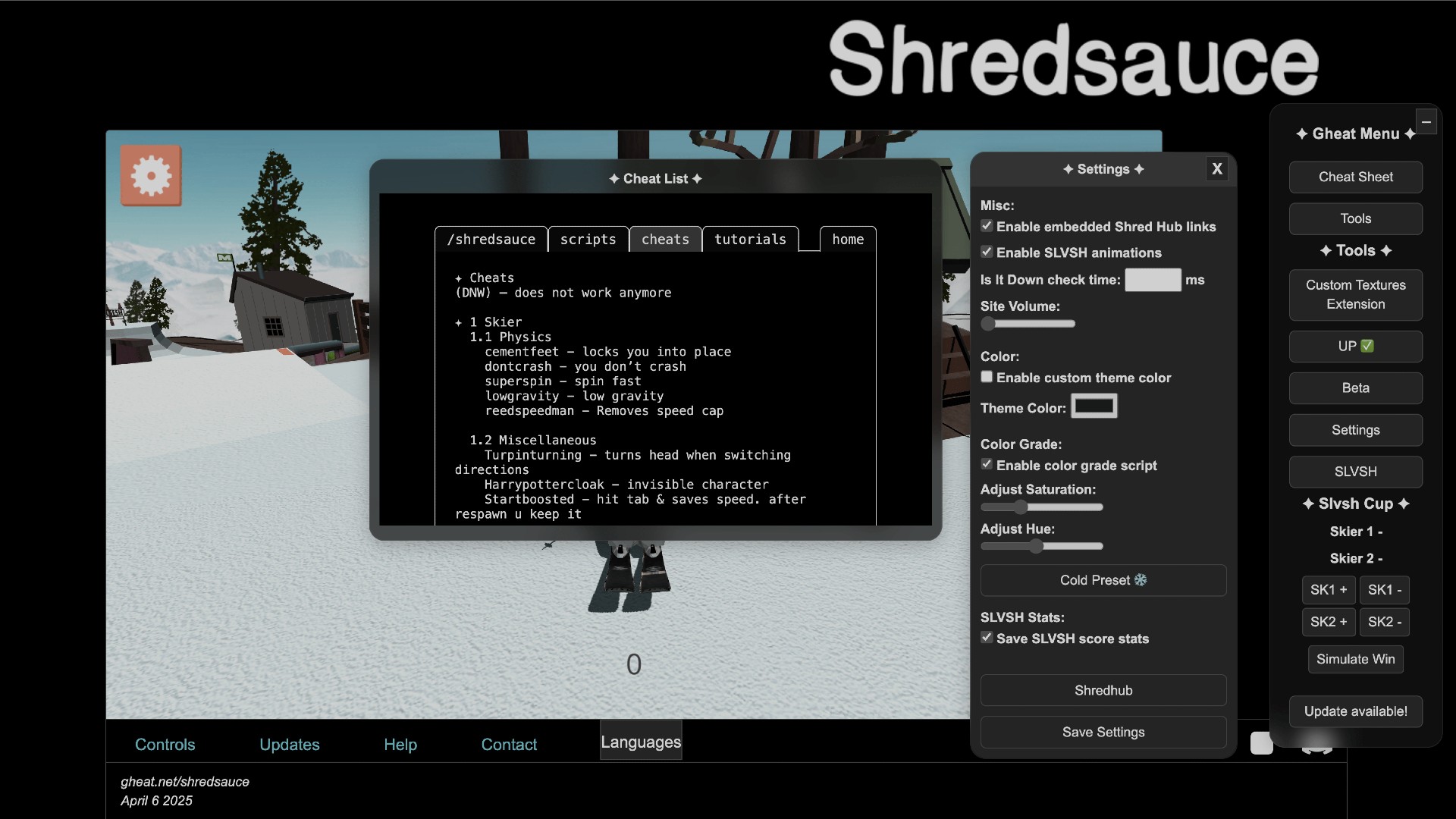
Task: Enable custom theme color checkbox
Action: (x=987, y=377)
